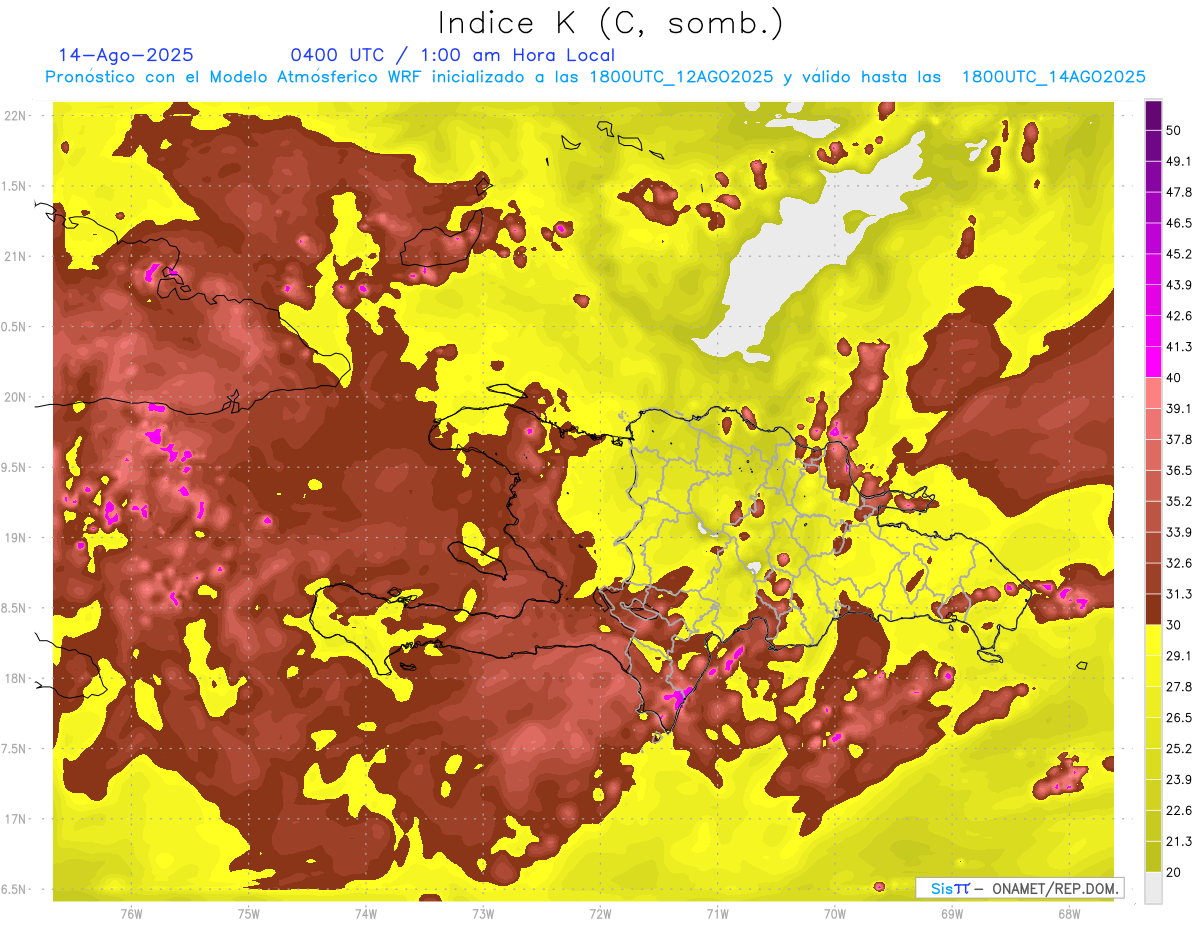This screenshot has height=927, width=1200.
Task: Click the '35.2' color scale label
Action: pyautogui.click(x=1179, y=501)
